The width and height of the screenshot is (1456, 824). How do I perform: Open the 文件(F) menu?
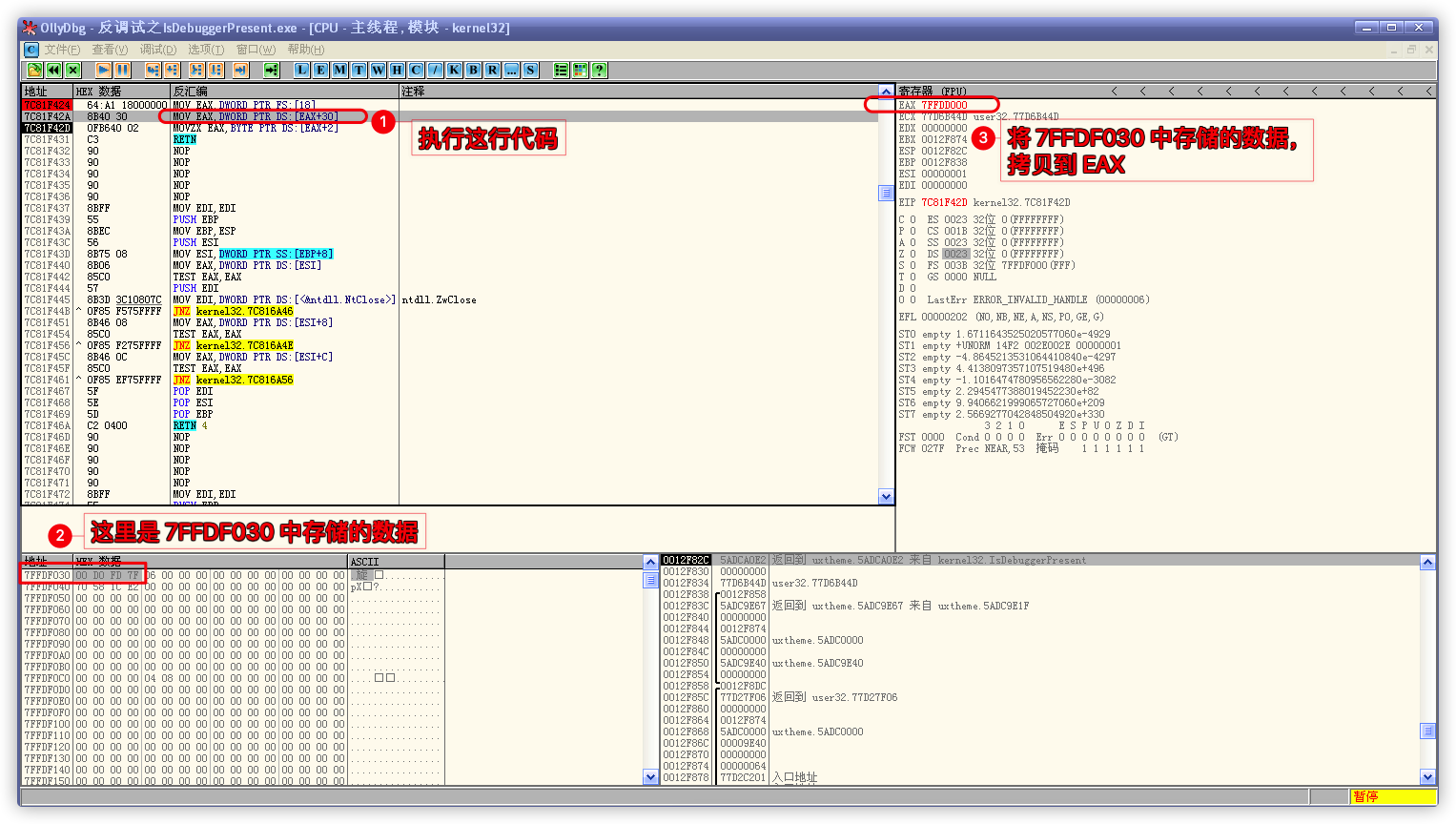point(62,50)
